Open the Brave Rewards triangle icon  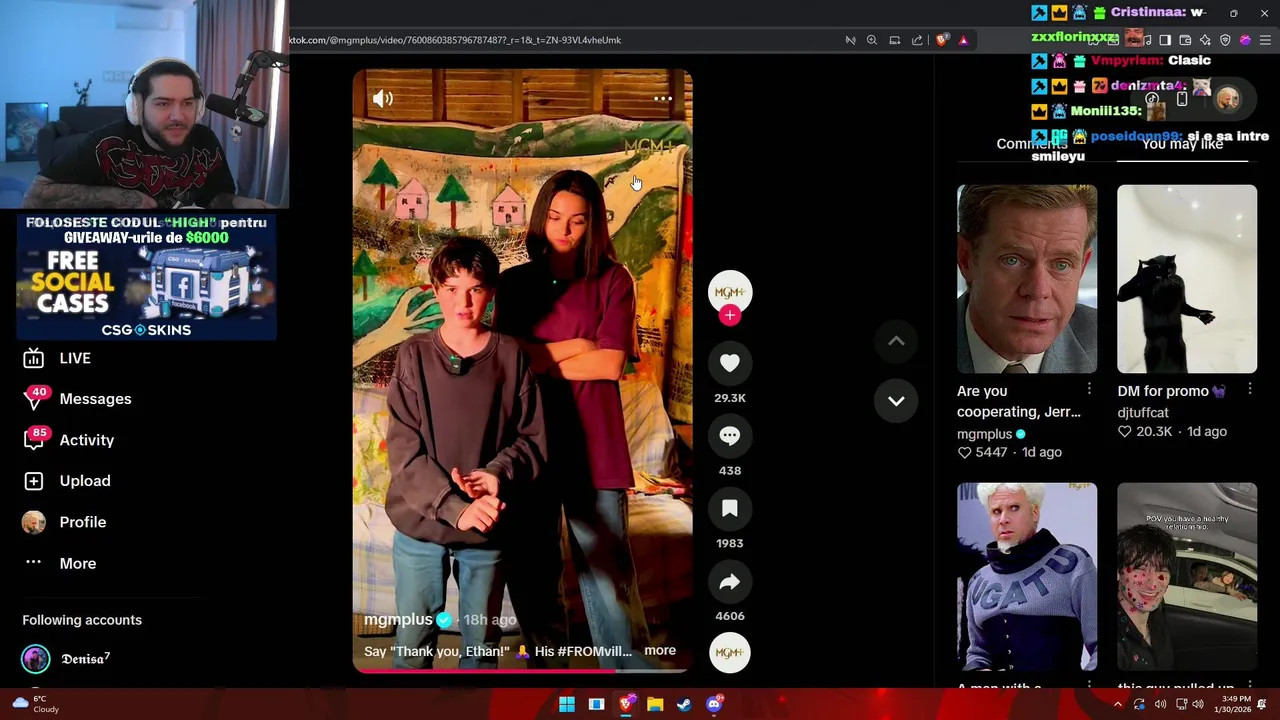point(963,40)
